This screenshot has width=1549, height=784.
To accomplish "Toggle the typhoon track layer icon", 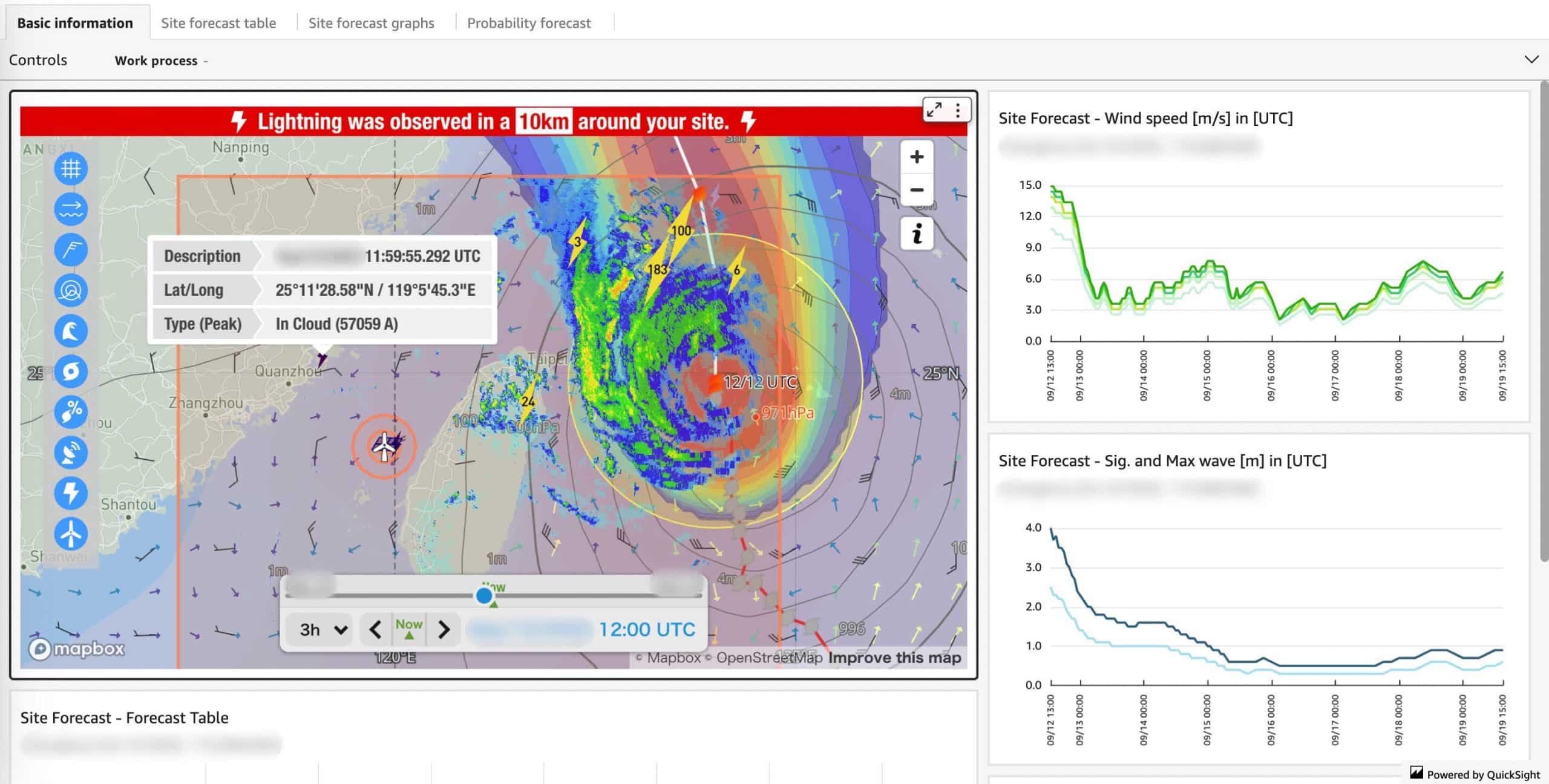I will [x=71, y=371].
